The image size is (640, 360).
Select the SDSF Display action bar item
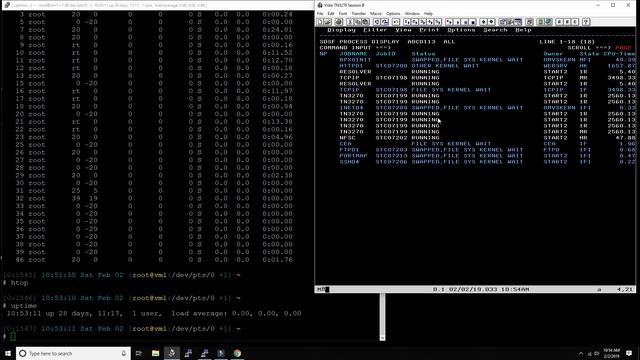(341, 30)
